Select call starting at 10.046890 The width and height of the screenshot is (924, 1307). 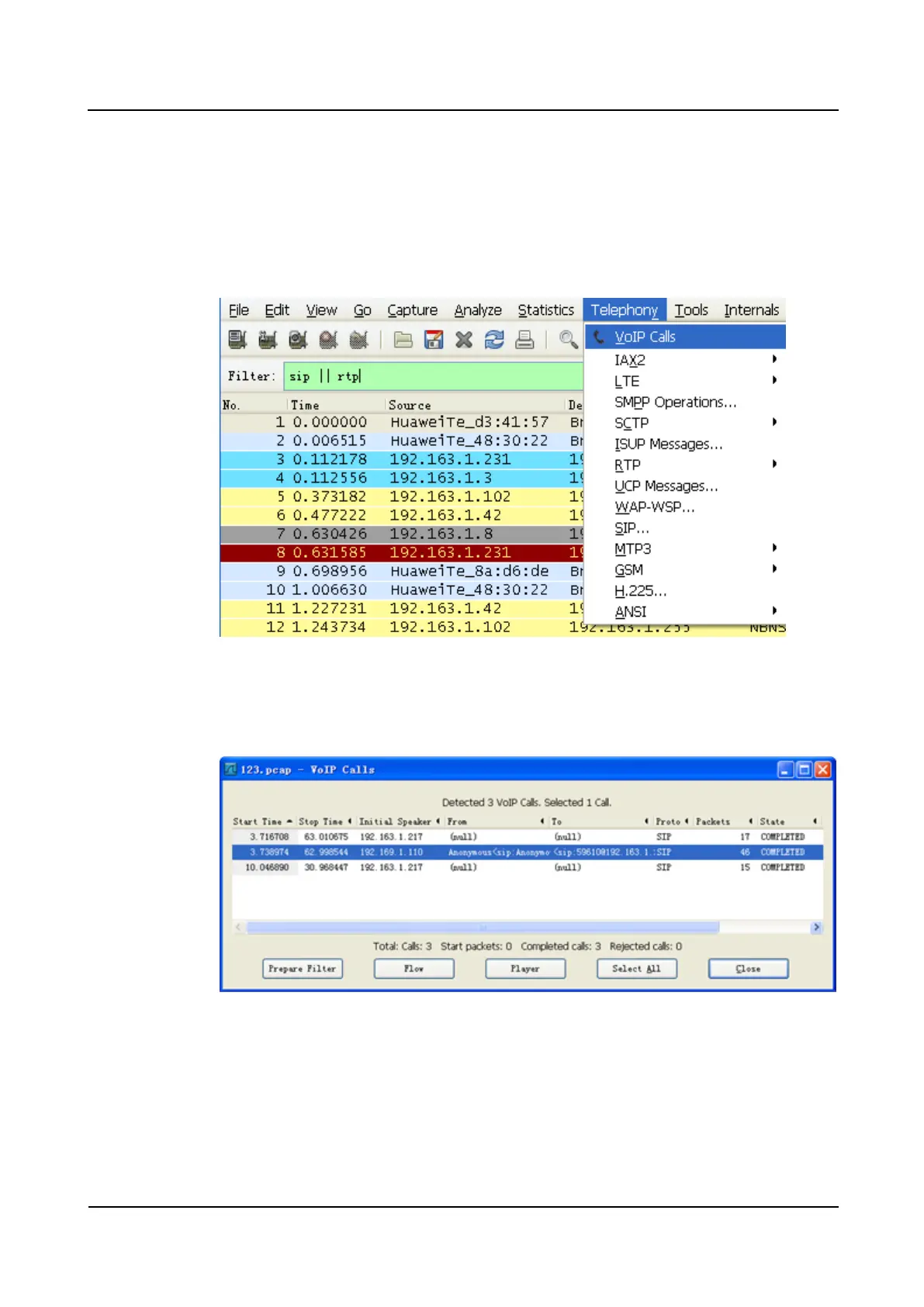coord(527,867)
